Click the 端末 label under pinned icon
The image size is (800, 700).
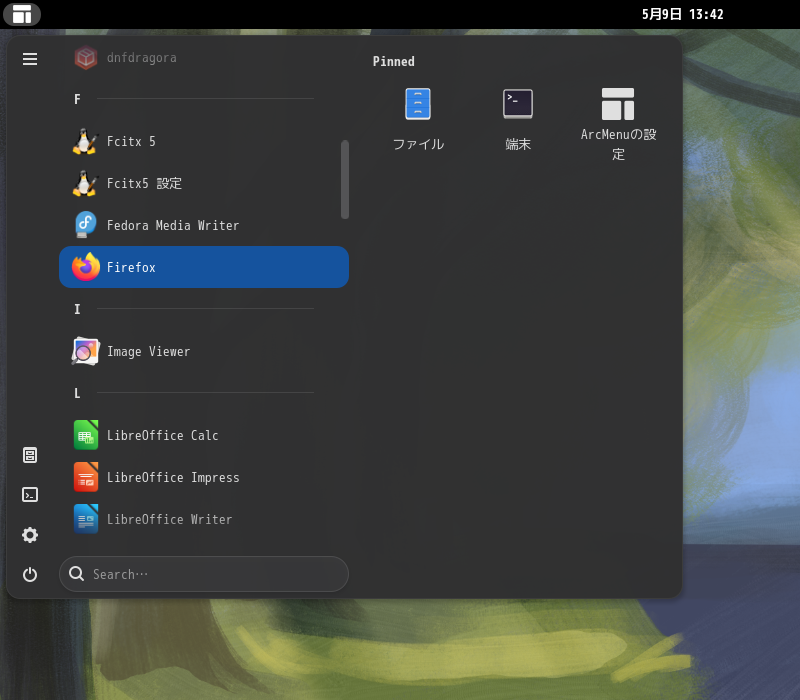pyautogui.click(x=518, y=144)
